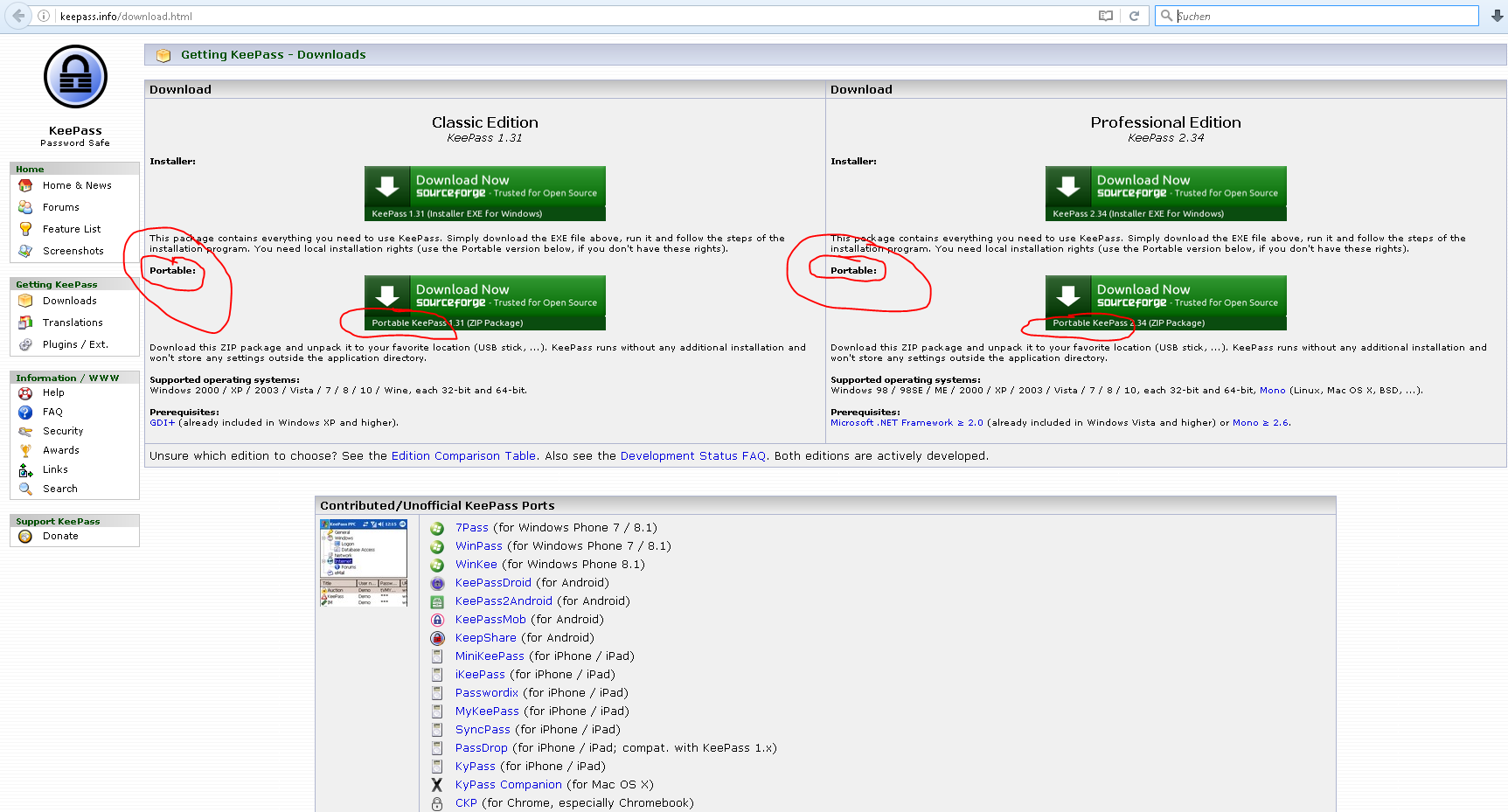Click the X icon beside KyPass Companion
Image resolution: width=1508 pixels, height=812 pixels.
click(437, 785)
